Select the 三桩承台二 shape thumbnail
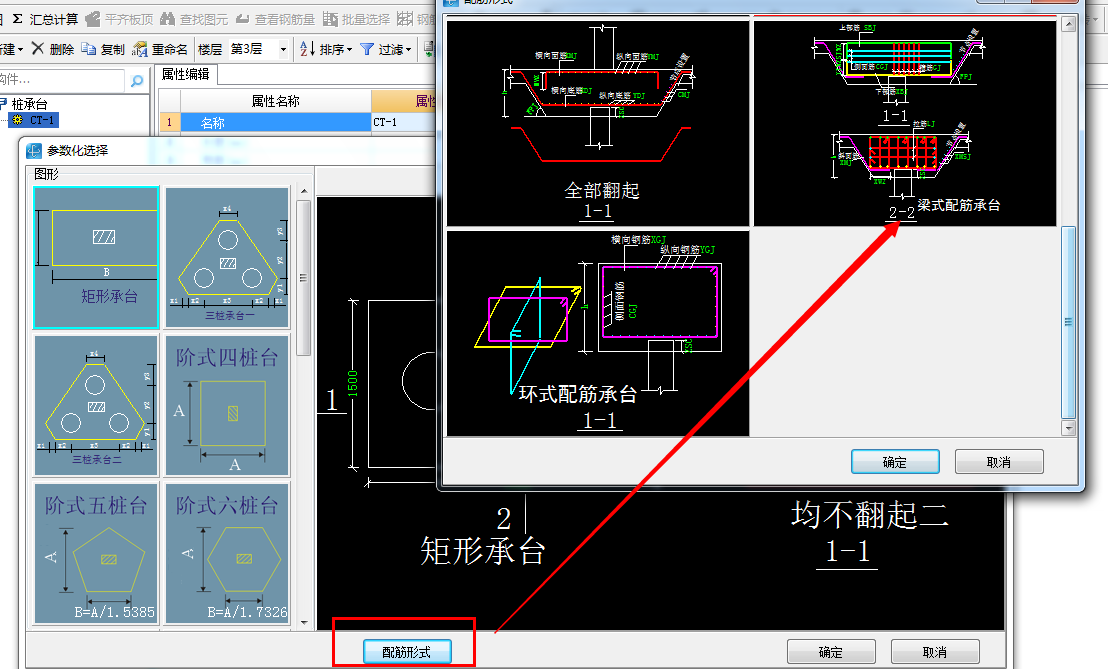The width and height of the screenshot is (1108, 669). coord(96,405)
